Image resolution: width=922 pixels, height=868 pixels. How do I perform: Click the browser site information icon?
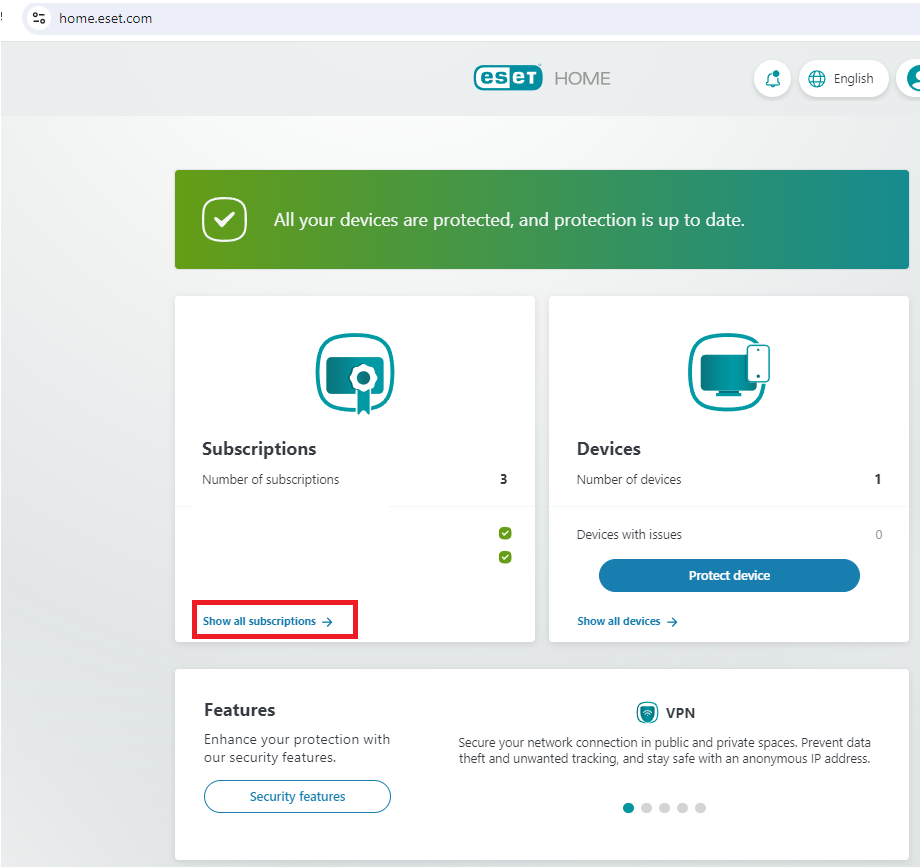39,18
